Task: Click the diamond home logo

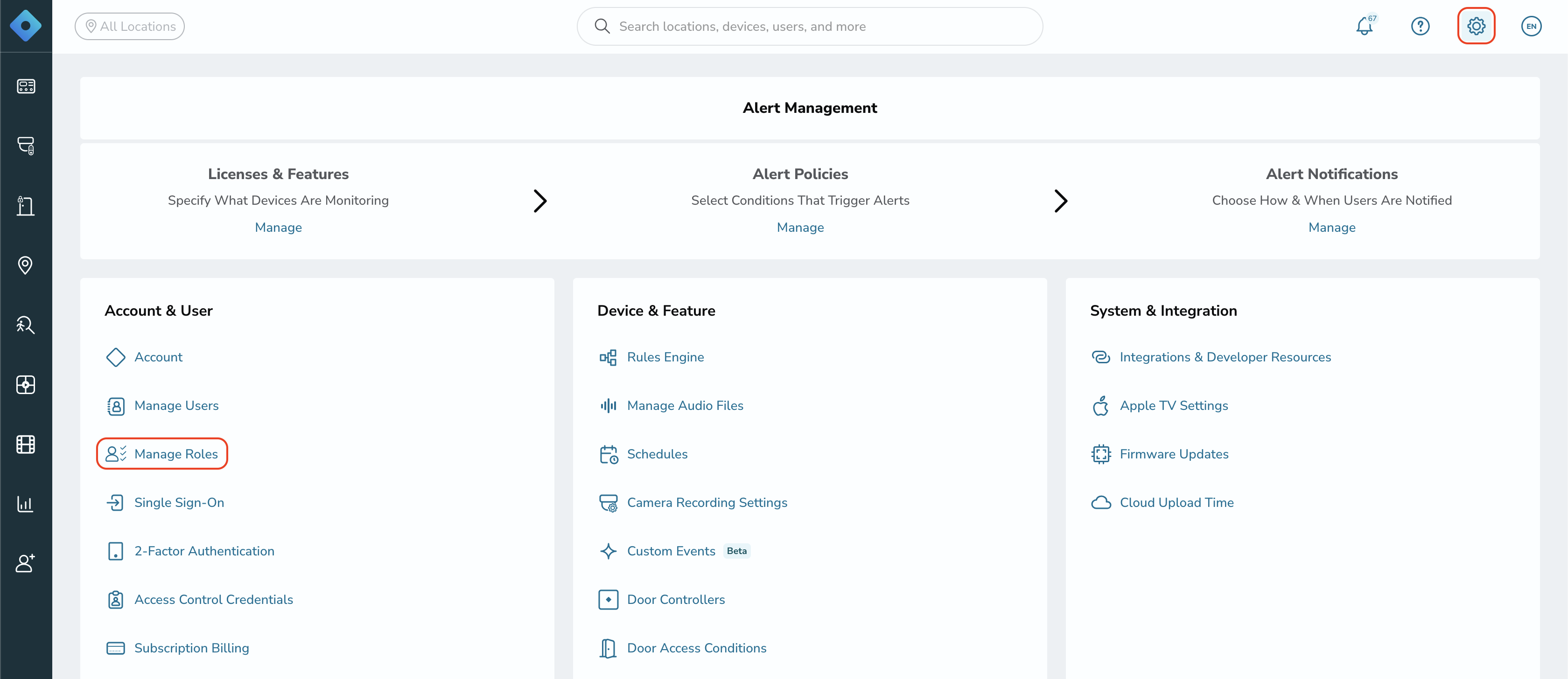Action: click(26, 26)
